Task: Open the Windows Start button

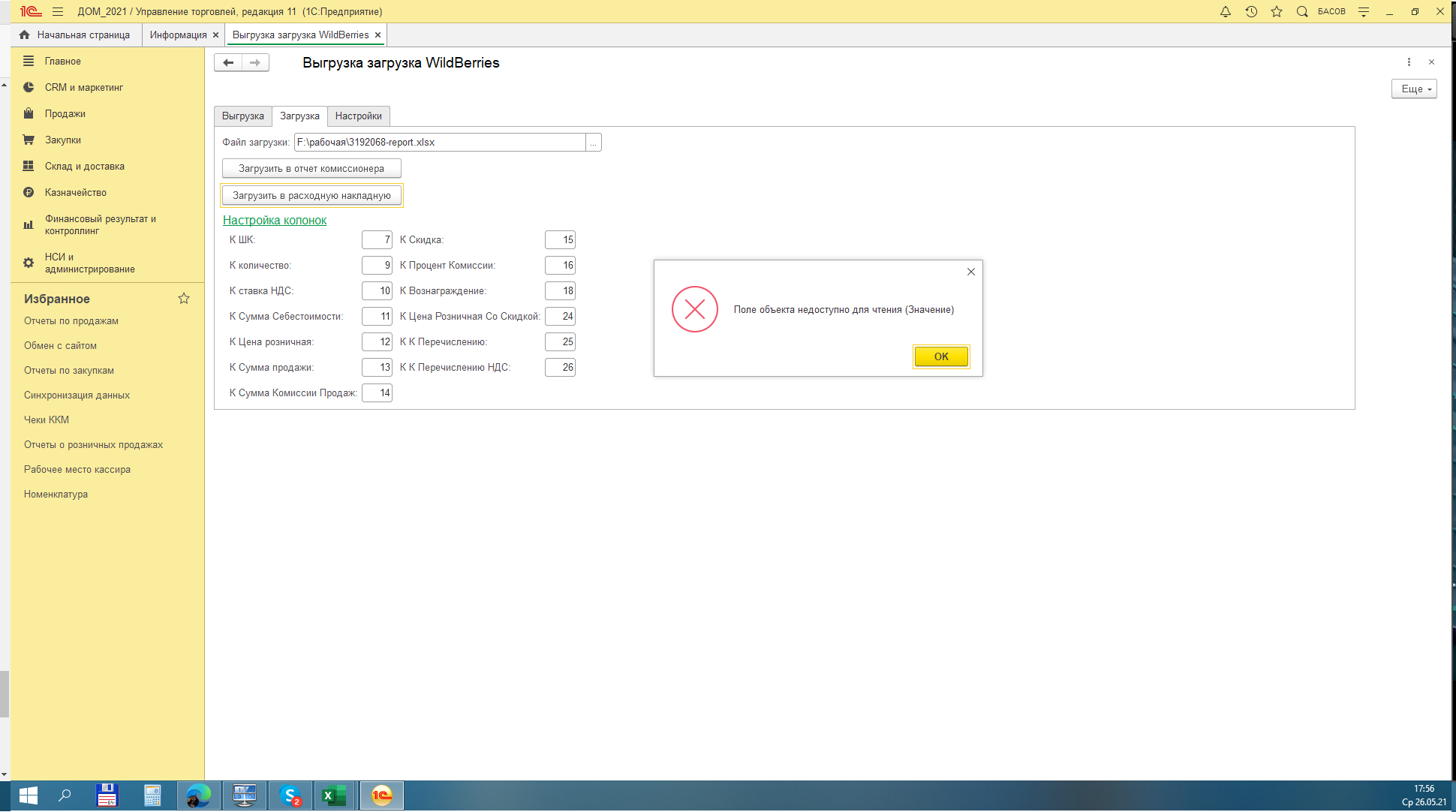Action: (28, 795)
